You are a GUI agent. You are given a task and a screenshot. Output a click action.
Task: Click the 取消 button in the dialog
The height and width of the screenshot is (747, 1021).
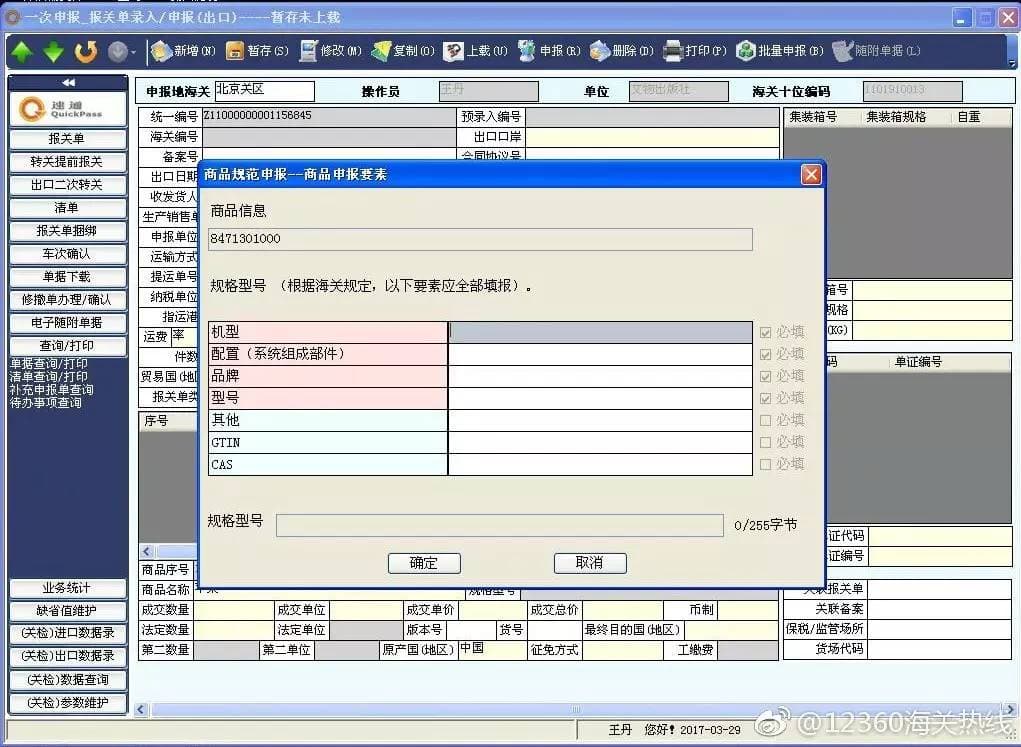click(x=590, y=563)
